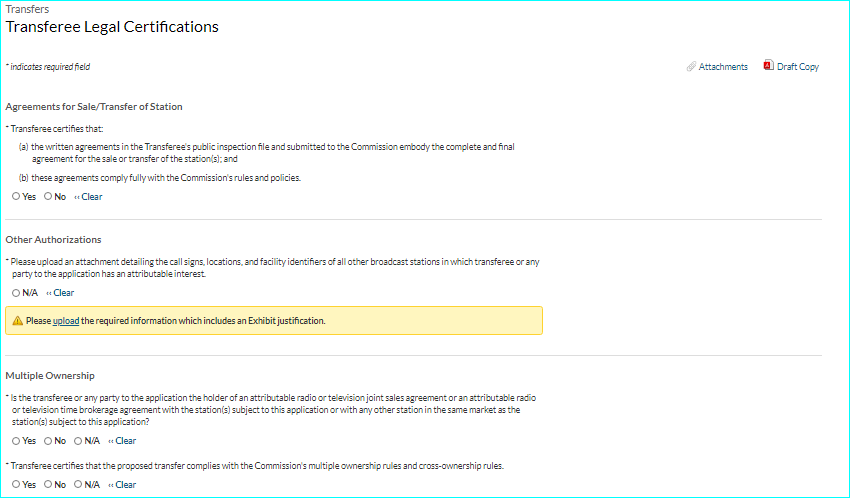850x498 pixels.
Task: Select No for multiple ownership rules compliance
Action: (x=48, y=485)
